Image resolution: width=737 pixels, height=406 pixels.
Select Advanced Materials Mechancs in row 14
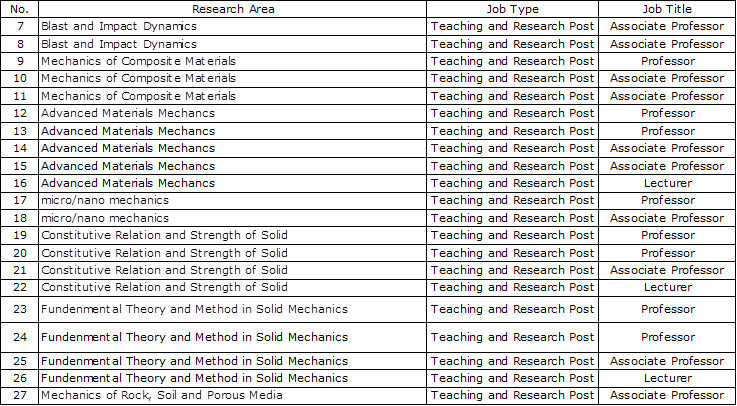(x=233, y=148)
